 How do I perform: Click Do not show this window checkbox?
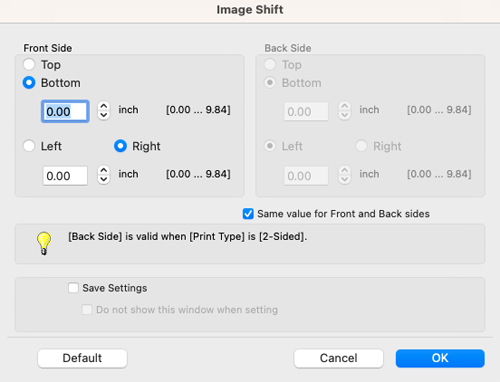[87, 310]
